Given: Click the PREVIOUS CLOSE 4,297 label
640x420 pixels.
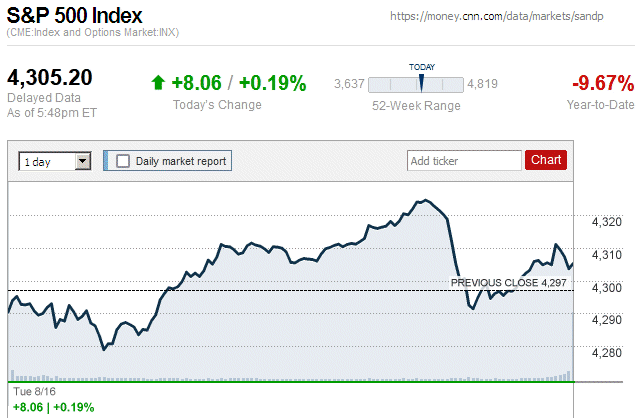Looking at the screenshot, I should 509,283.
